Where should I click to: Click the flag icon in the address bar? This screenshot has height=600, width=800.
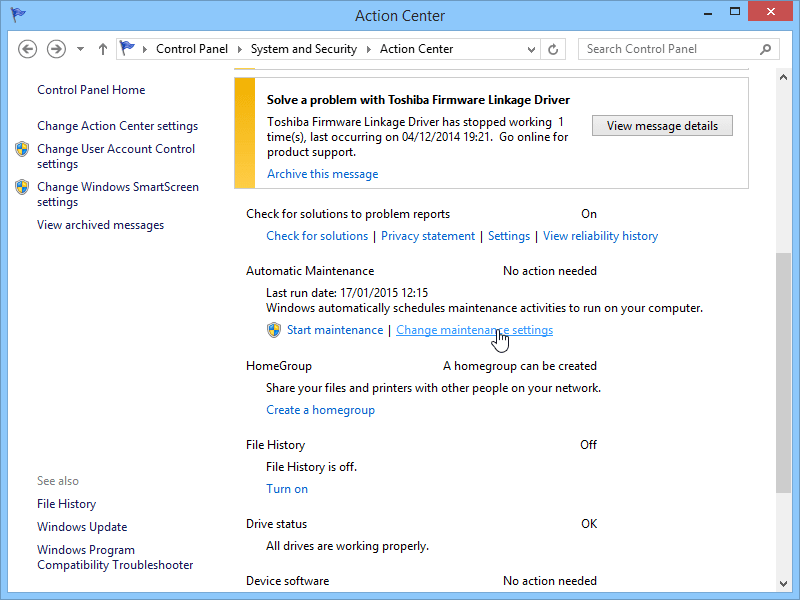pos(127,48)
